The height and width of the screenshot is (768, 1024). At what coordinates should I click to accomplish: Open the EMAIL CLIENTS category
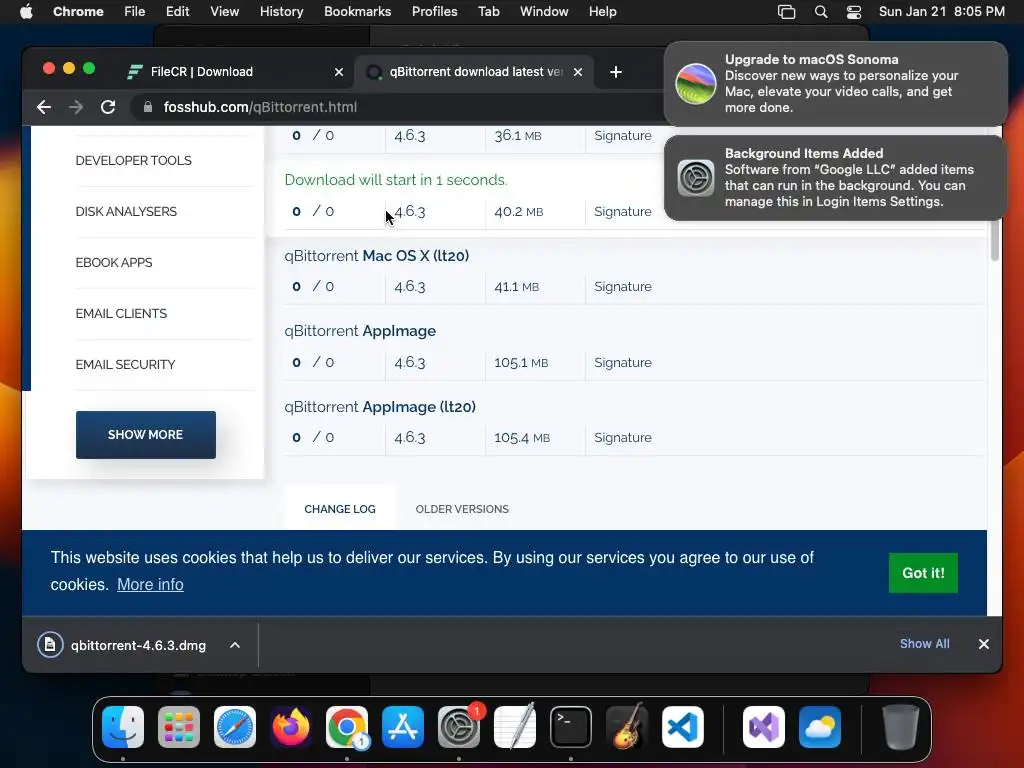pyautogui.click(x=121, y=313)
